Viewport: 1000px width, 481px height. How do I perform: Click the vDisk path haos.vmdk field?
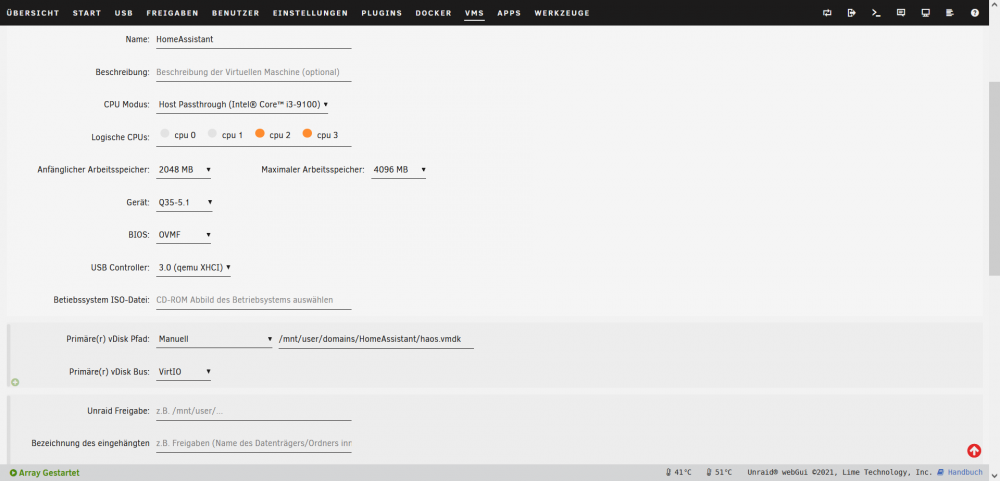[x=376, y=339]
